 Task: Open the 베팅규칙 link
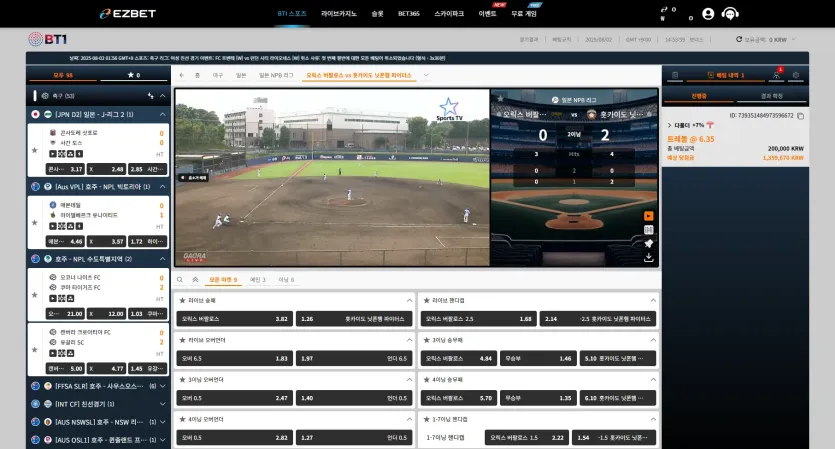[561, 39]
